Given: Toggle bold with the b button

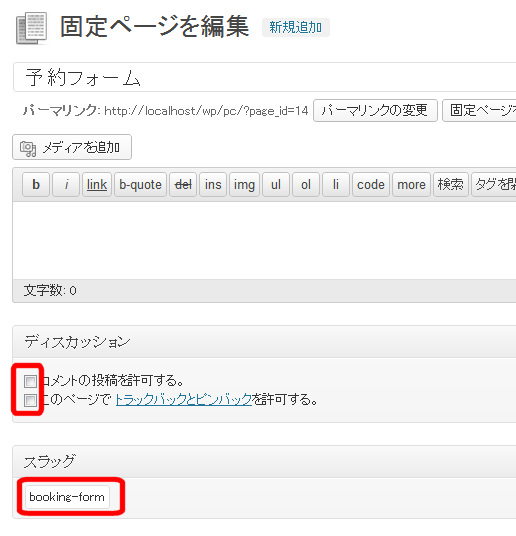Looking at the screenshot, I should pyautogui.click(x=36, y=185).
